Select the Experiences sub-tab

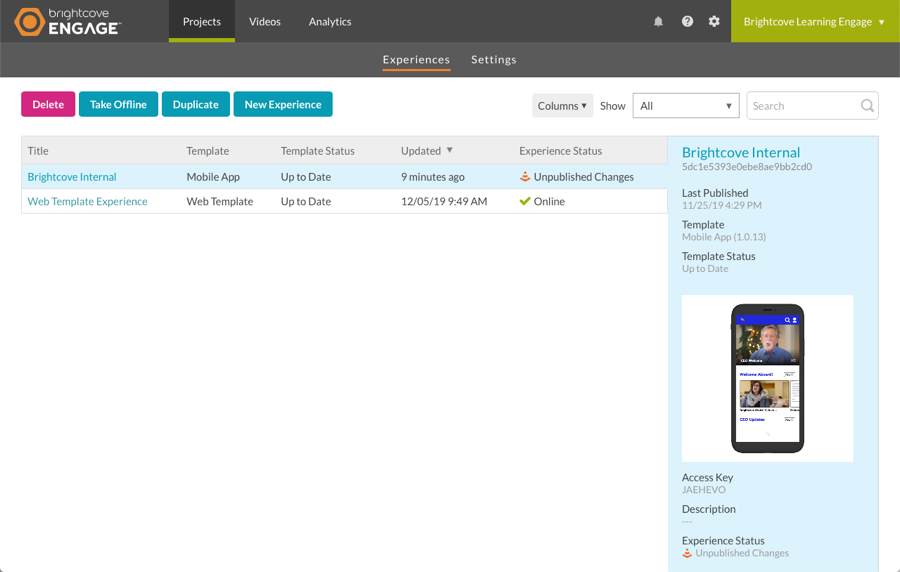[x=416, y=60]
